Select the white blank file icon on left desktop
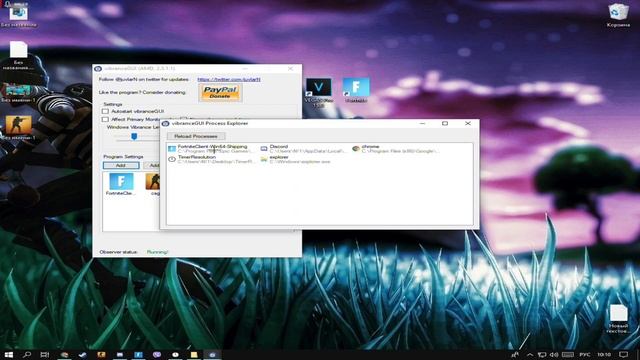This screenshot has height=360, width=640. coord(18,56)
